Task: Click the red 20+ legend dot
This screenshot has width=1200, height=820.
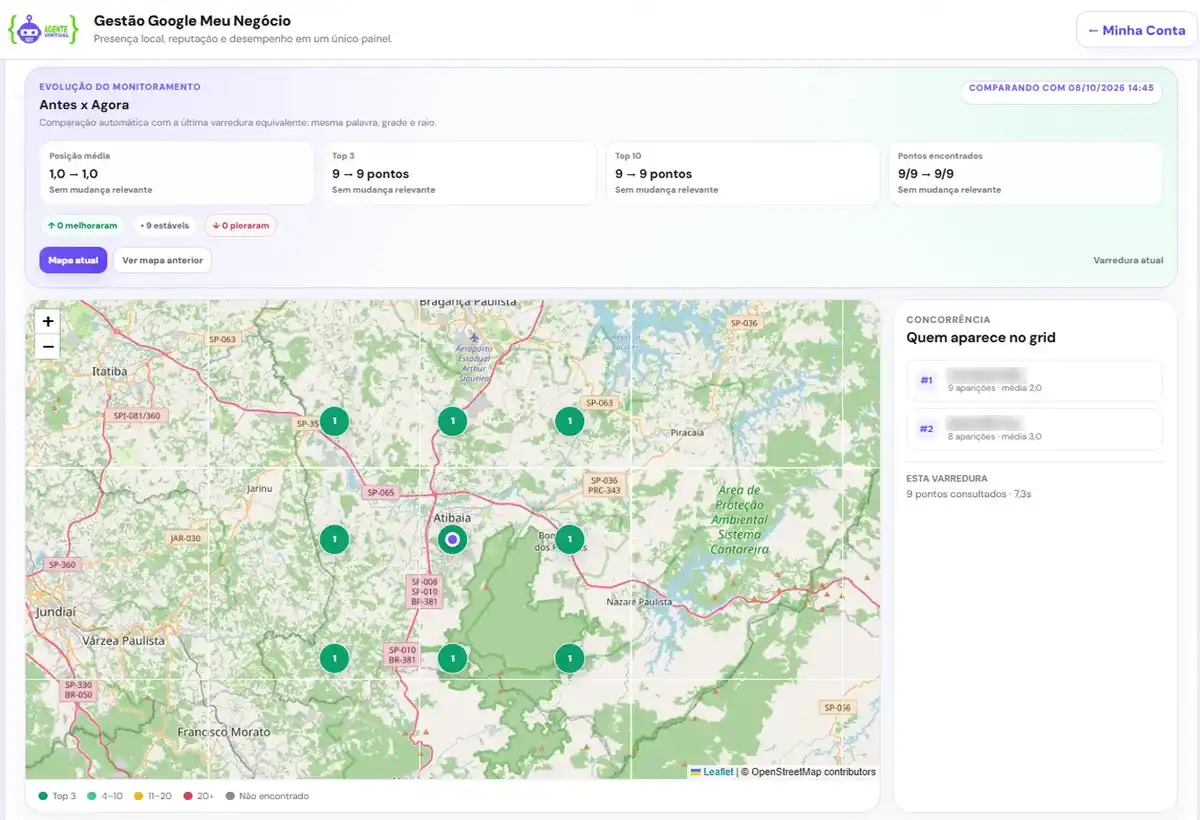Action: pyautogui.click(x=186, y=796)
